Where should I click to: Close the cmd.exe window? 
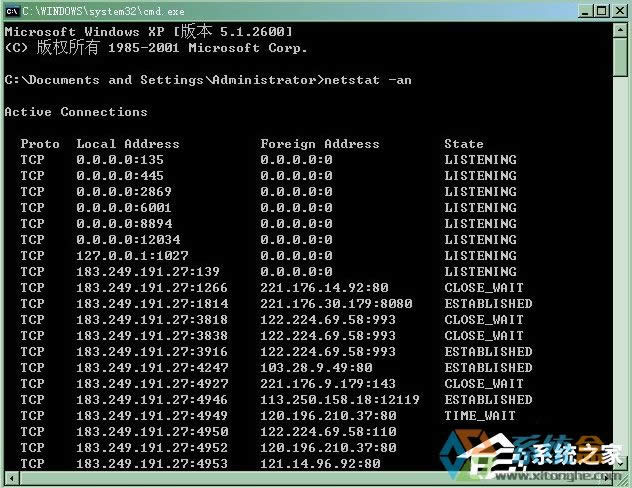pyautogui.click(x=620, y=11)
